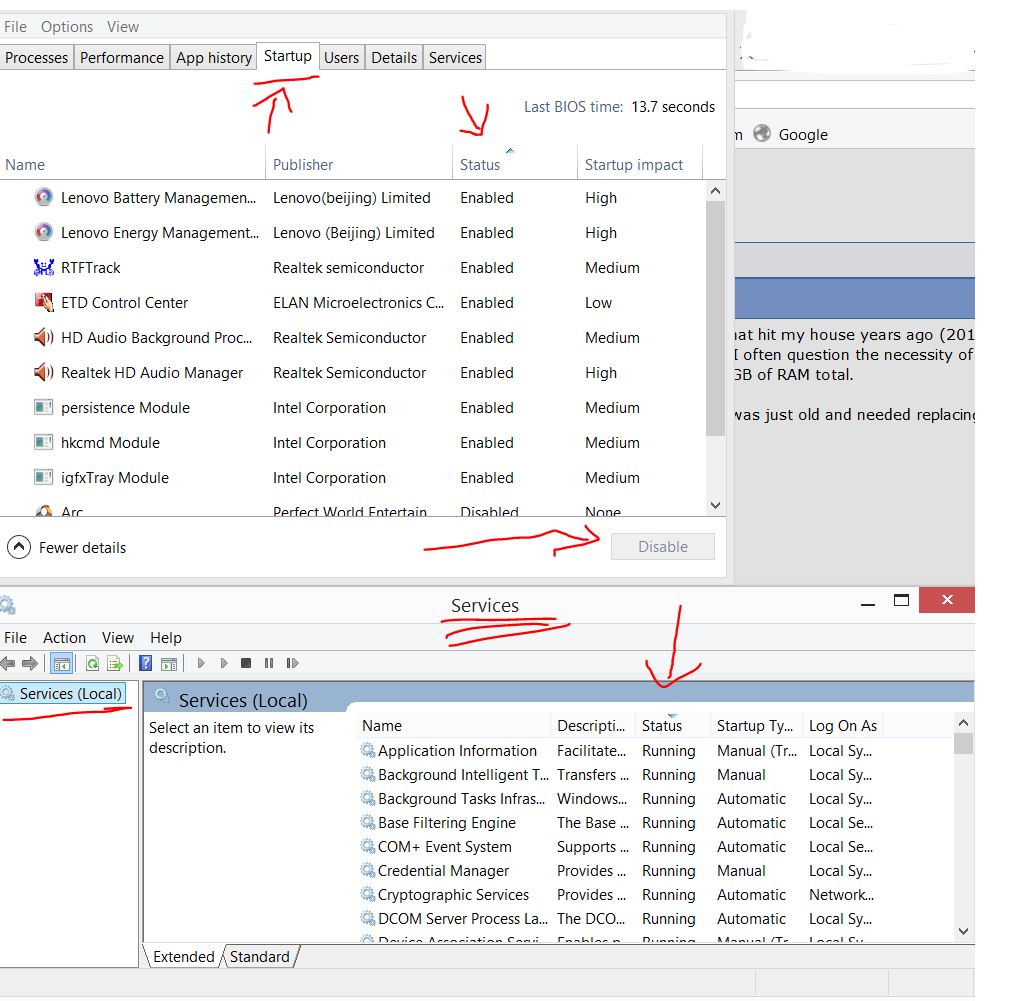Click the startup list scroll-down arrow
Screen dimensions: 1022x1001
coord(715,505)
